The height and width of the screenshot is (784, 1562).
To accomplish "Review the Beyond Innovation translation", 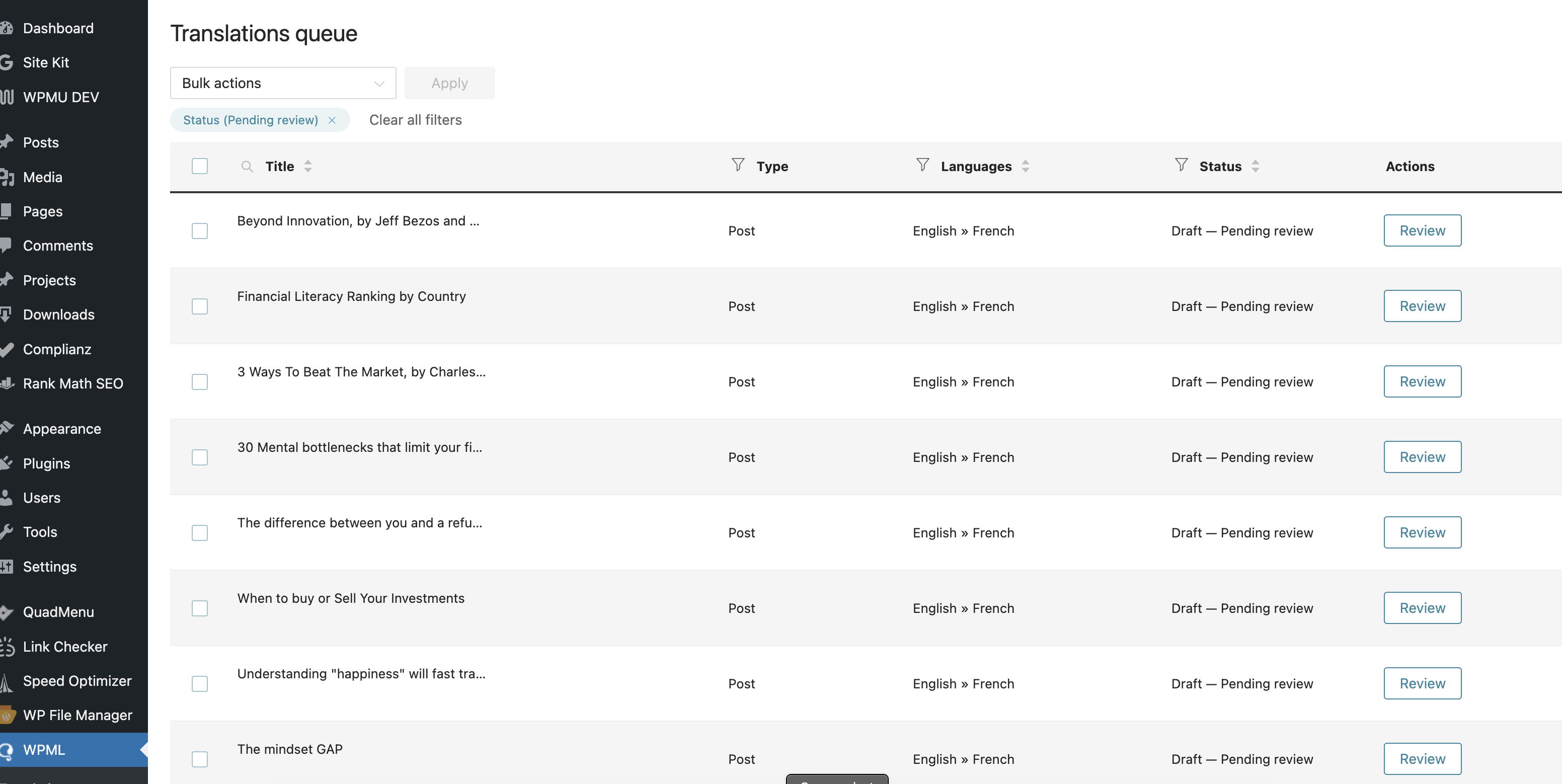I will point(1423,230).
